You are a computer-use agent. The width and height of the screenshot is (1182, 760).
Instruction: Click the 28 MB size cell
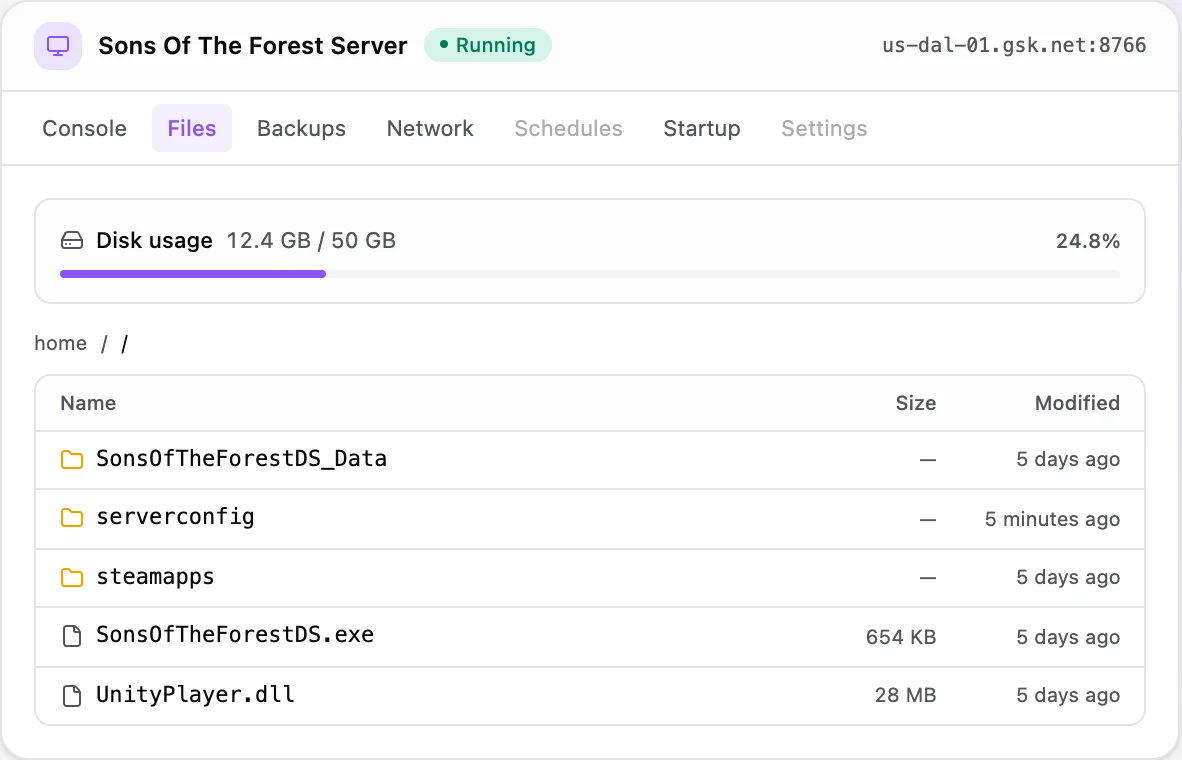[x=905, y=695]
